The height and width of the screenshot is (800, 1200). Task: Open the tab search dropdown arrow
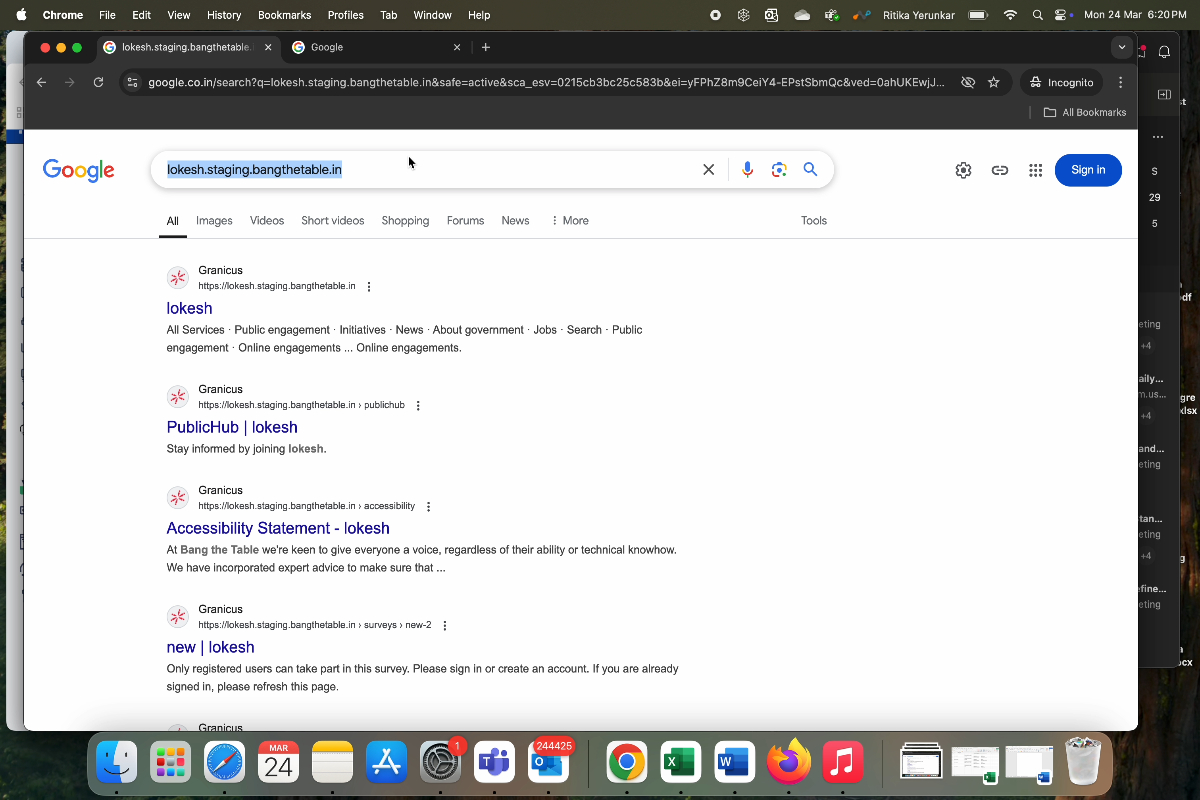[1122, 47]
